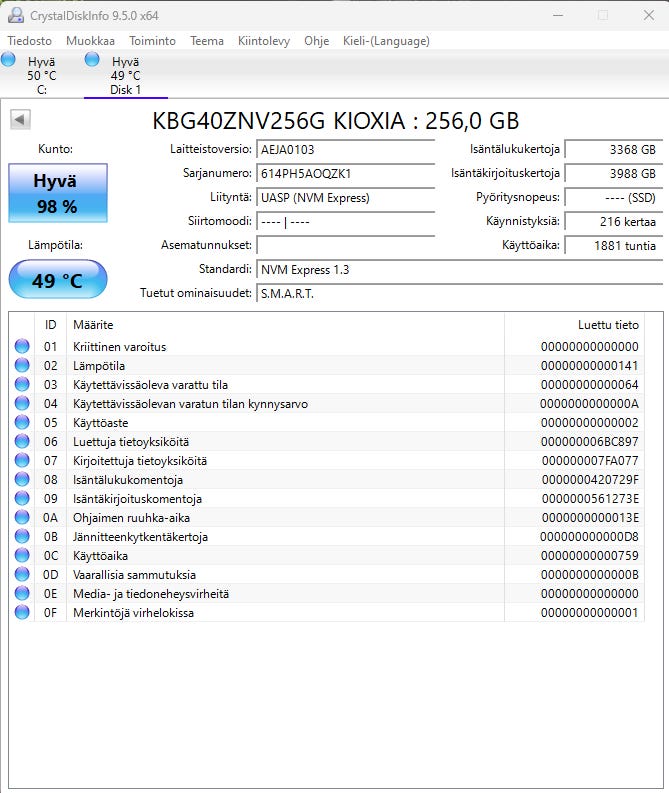Click the Hyvä 98 % health status button
Screen dimensions: 669x793
pos(58,193)
